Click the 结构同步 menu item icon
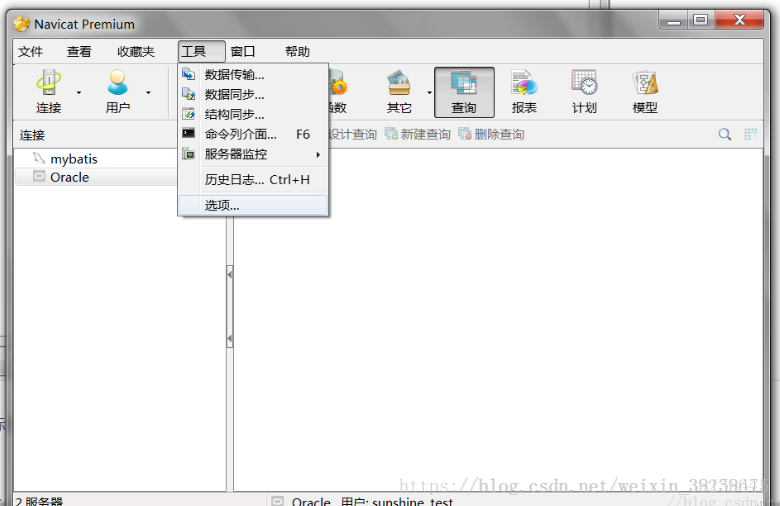Viewport: 780px width, 506px height. (189, 114)
